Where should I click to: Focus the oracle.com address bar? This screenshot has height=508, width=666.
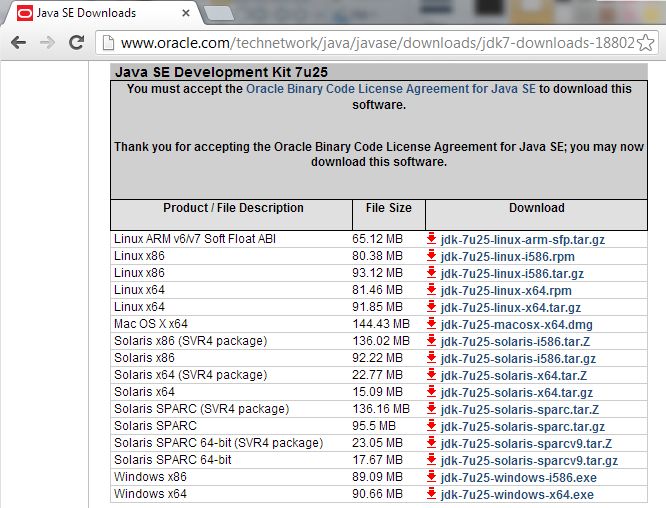377,43
